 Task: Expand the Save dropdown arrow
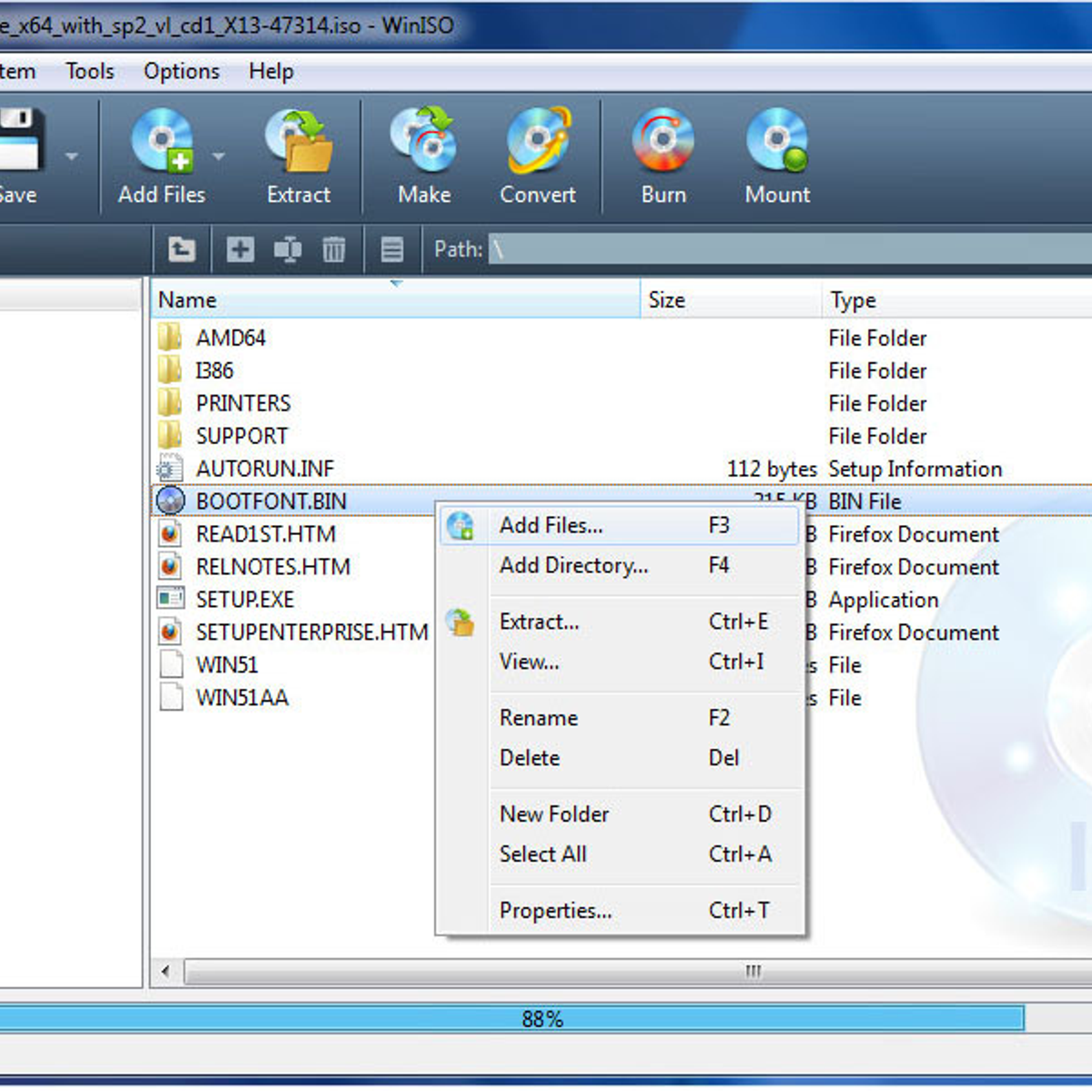click(x=71, y=157)
